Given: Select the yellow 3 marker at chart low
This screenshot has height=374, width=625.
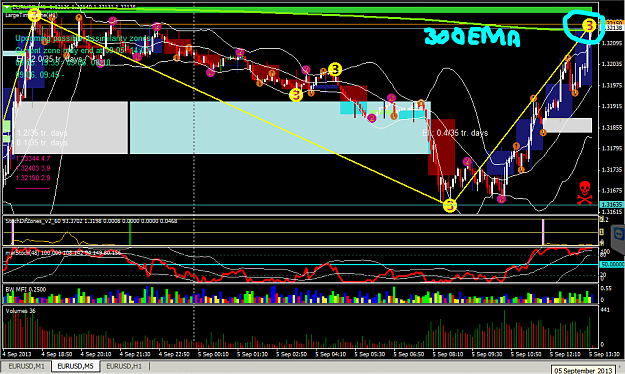Looking at the screenshot, I should [450, 206].
